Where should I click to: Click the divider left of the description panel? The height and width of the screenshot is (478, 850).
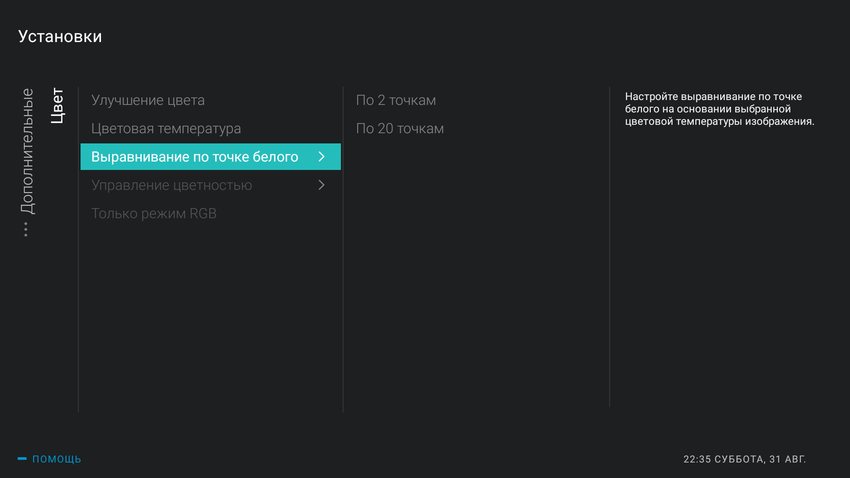pos(609,248)
